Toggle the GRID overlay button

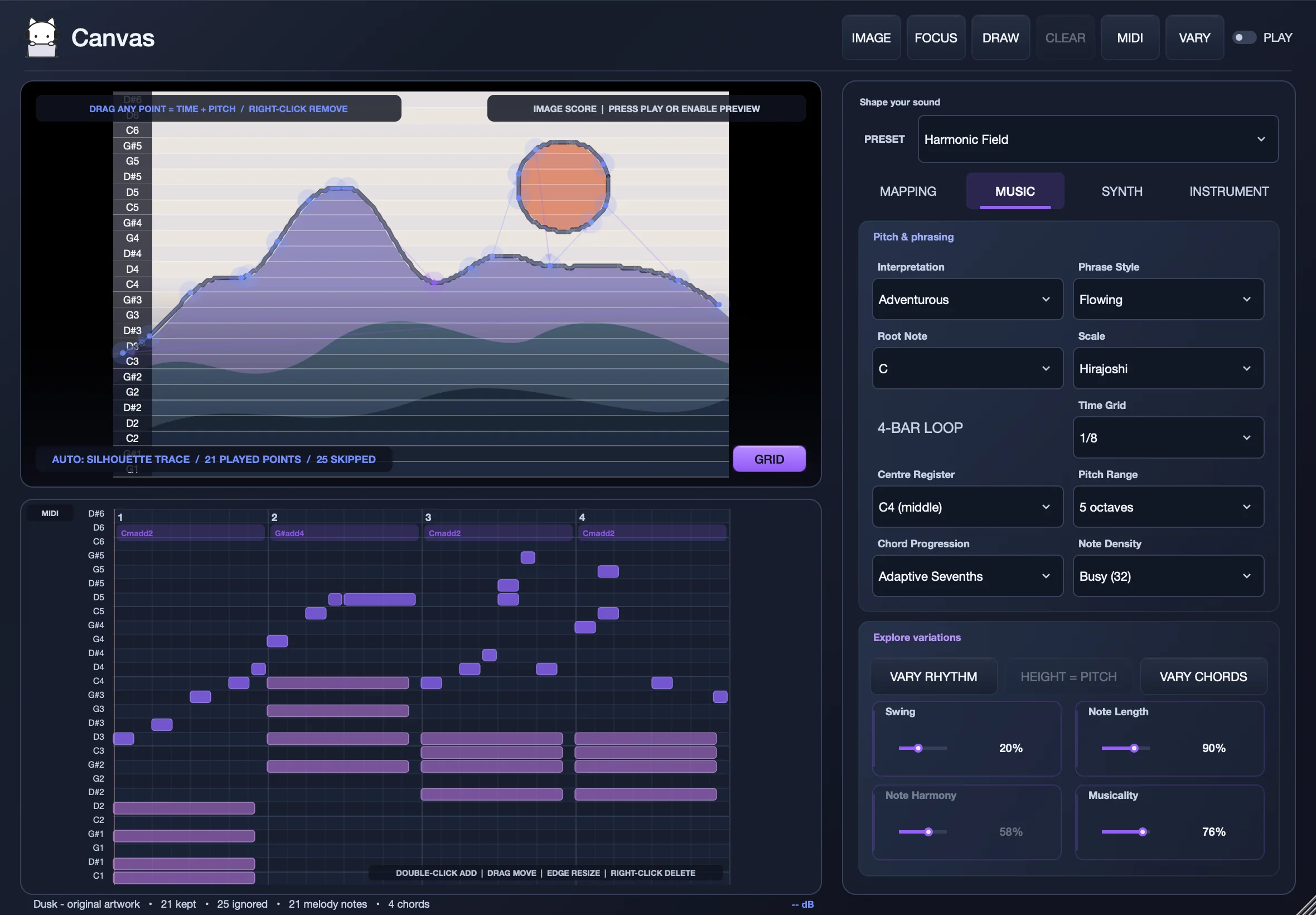point(769,459)
